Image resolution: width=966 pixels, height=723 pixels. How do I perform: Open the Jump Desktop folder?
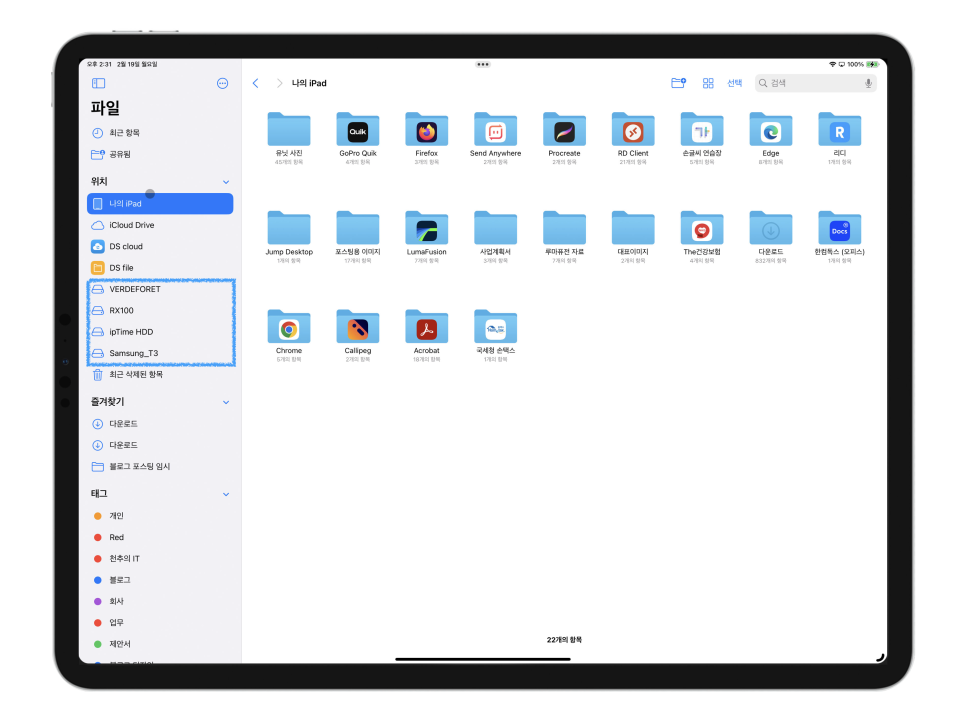click(289, 237)
